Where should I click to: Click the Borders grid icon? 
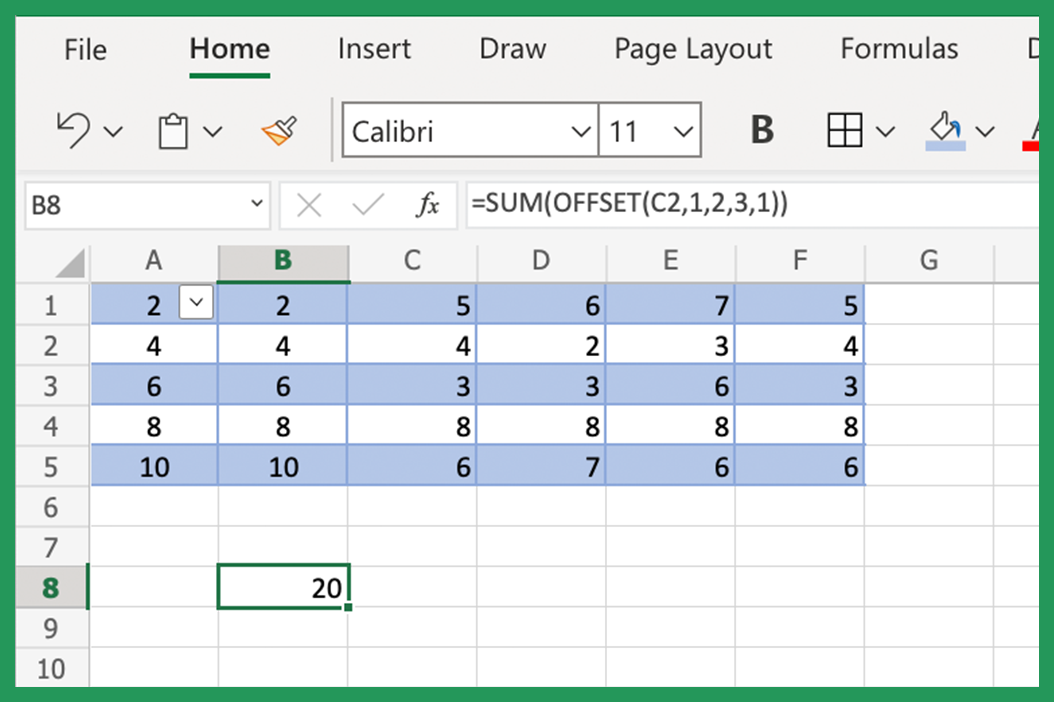click(844, 130)
